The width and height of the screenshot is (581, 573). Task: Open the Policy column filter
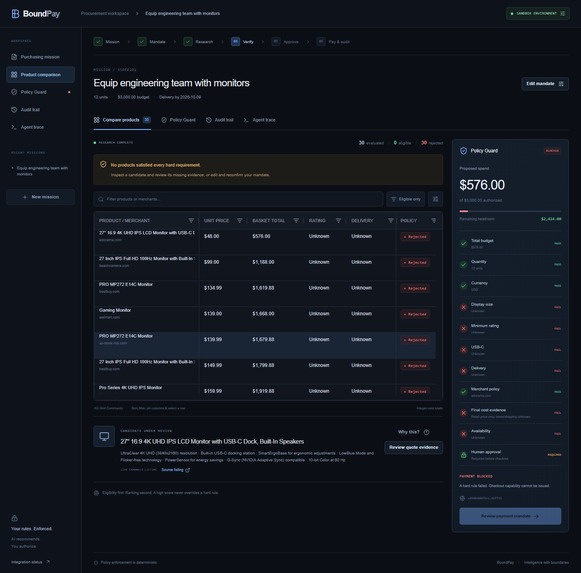(434, 221)
